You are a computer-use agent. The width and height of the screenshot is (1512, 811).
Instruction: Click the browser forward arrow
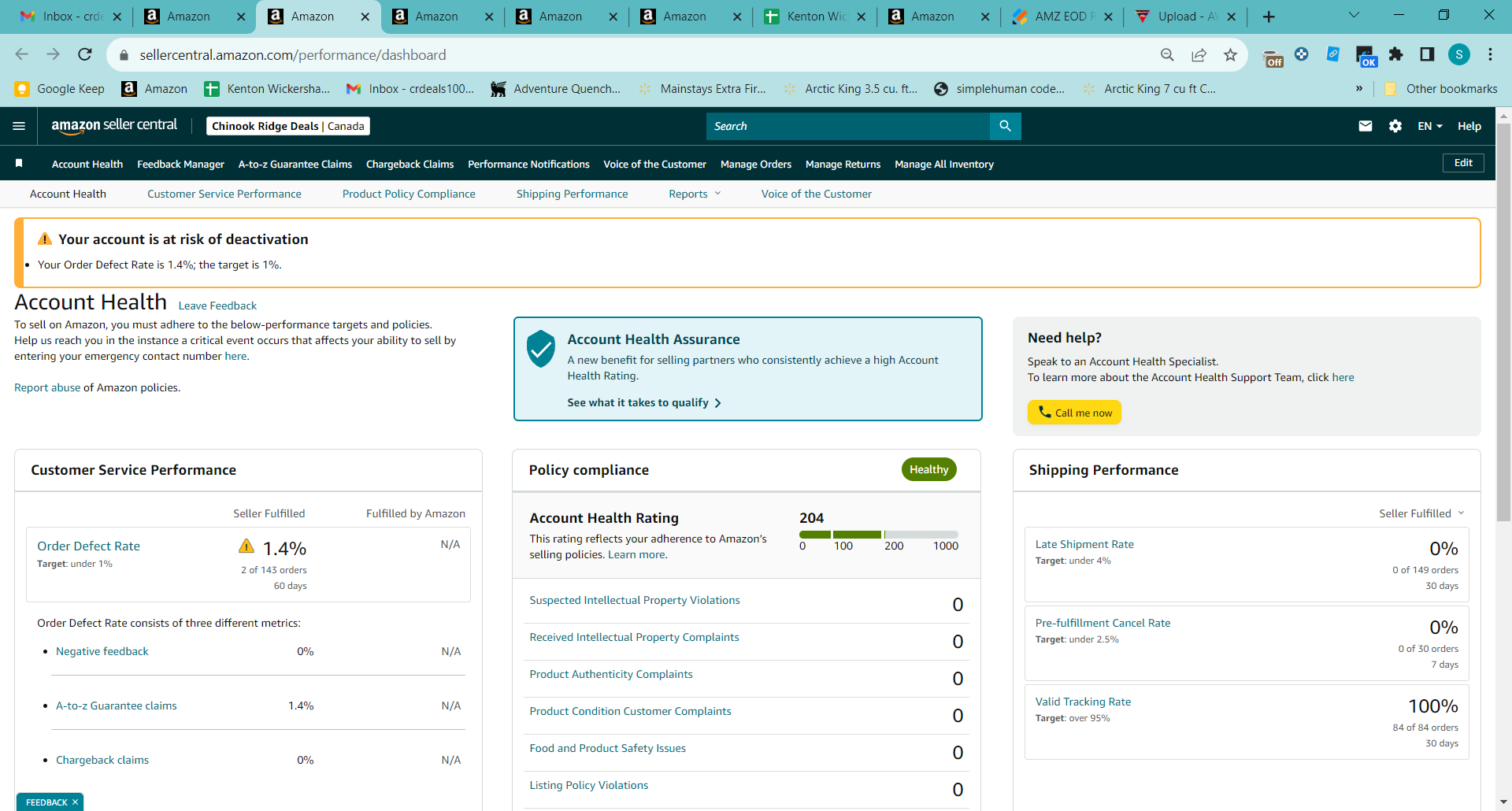53,54
